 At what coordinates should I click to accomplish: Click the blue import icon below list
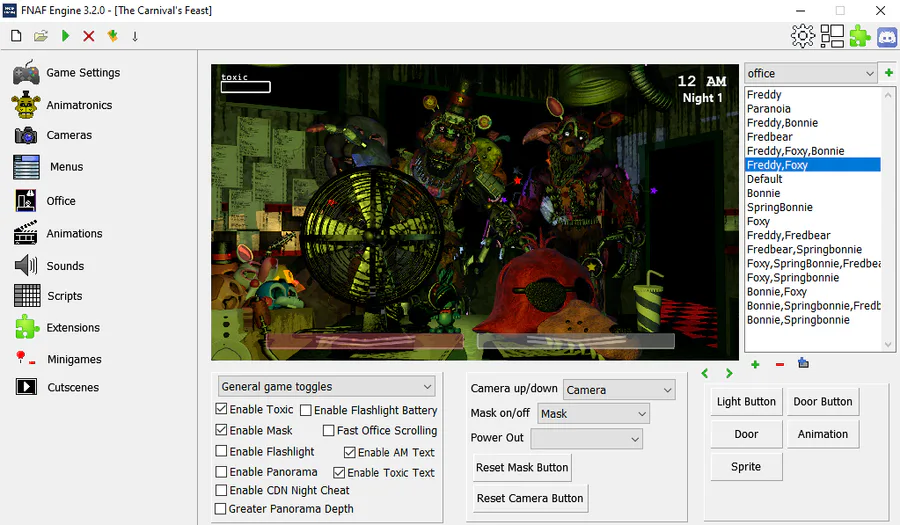803,363
